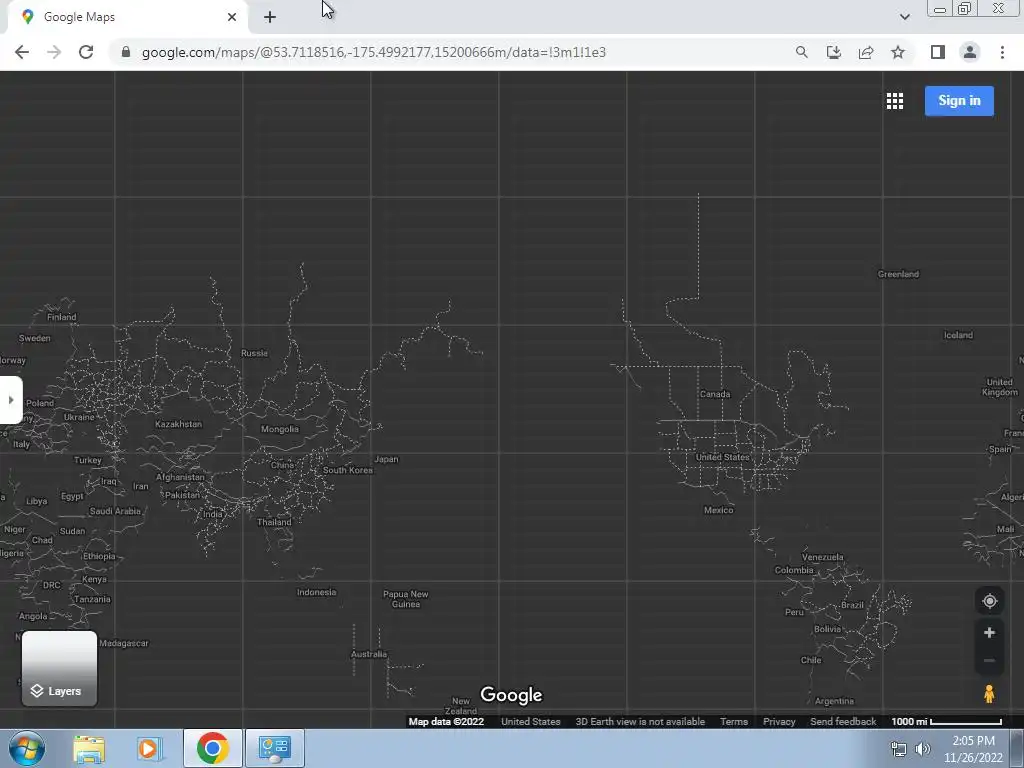Open Chrome's three-dot menu
The width and height of the screenshot is (1024, 768).
click(1002, 52)
